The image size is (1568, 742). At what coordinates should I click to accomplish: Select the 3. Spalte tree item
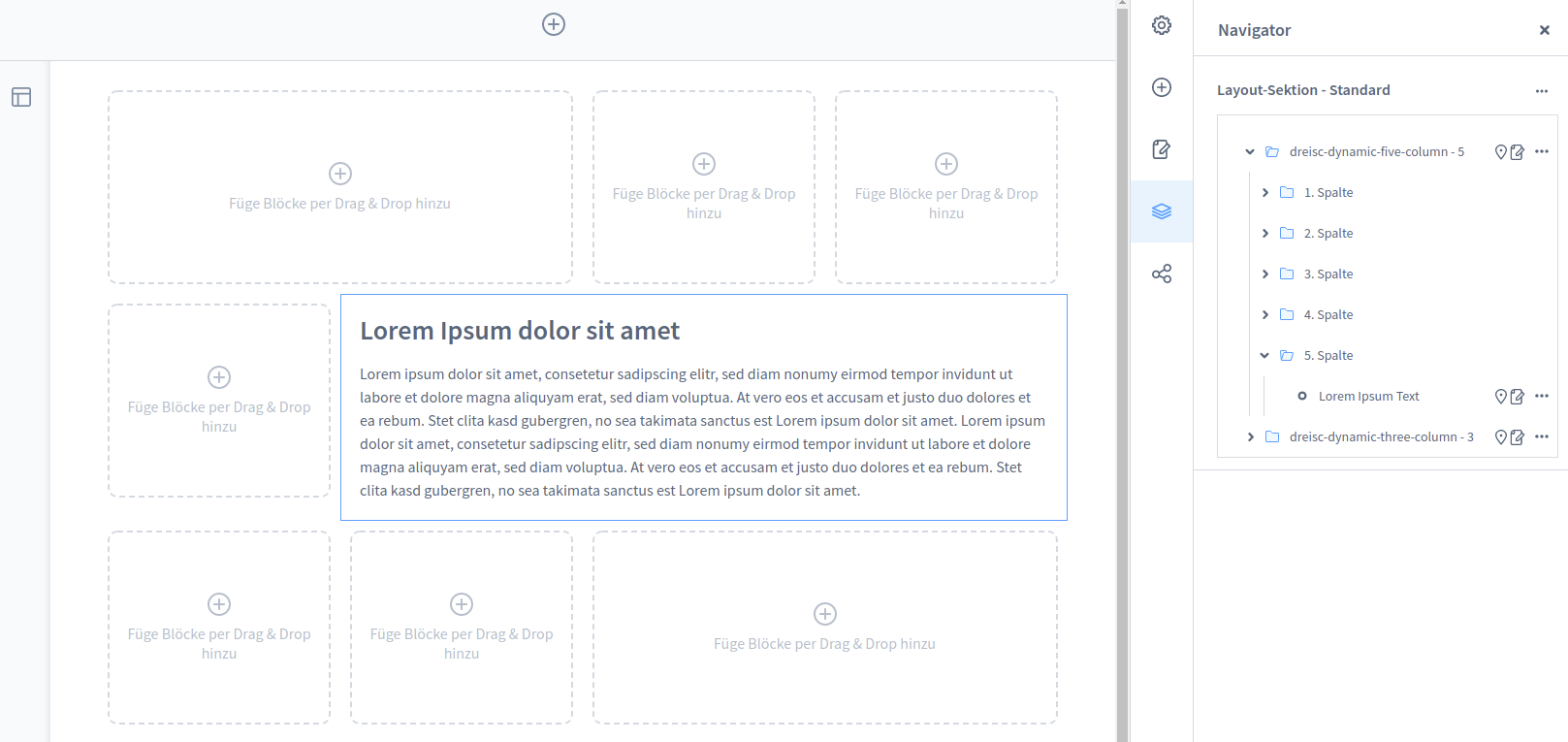click(x=1328, y=274)
